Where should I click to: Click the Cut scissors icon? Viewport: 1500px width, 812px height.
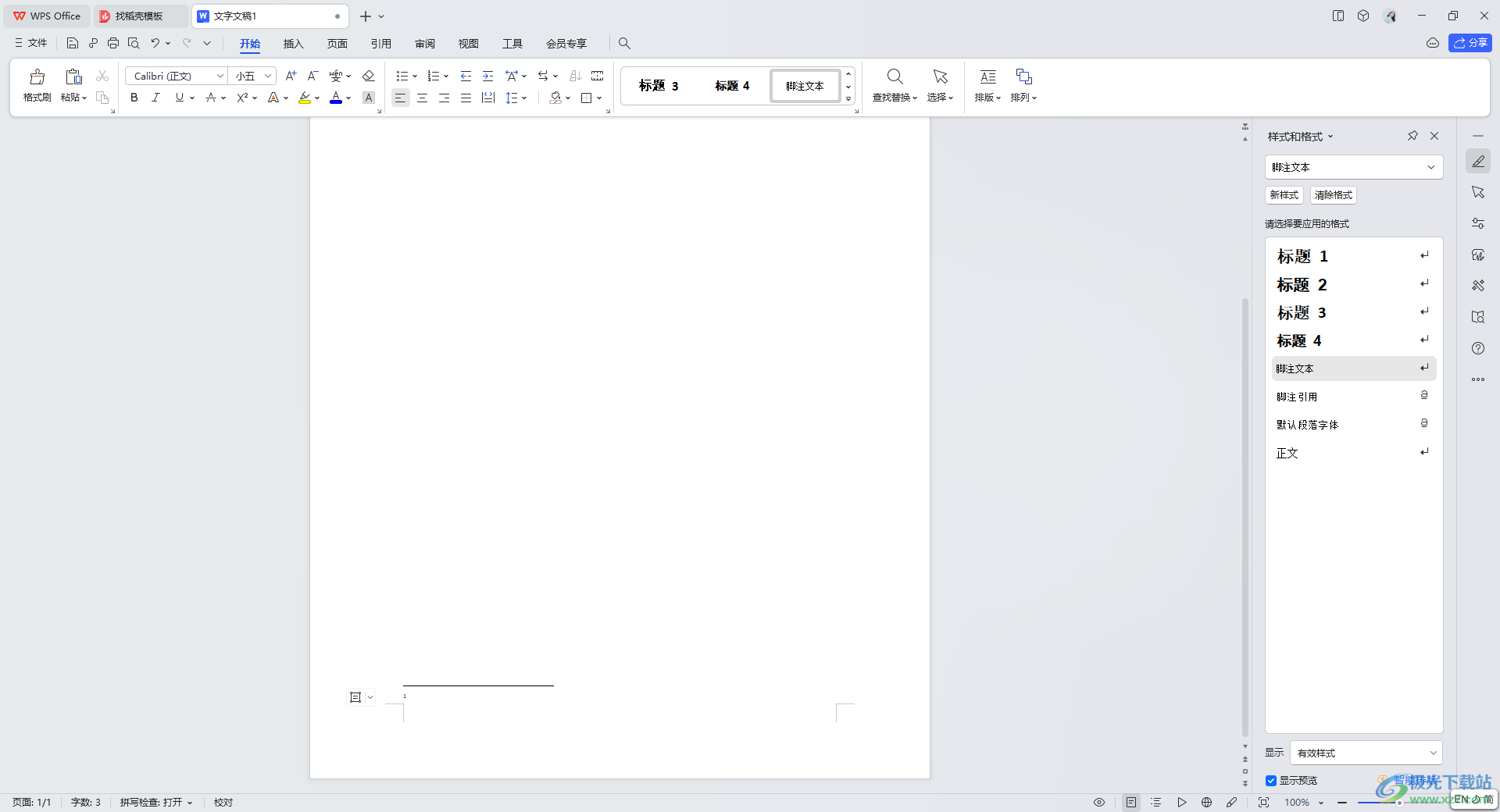[102, 76]
